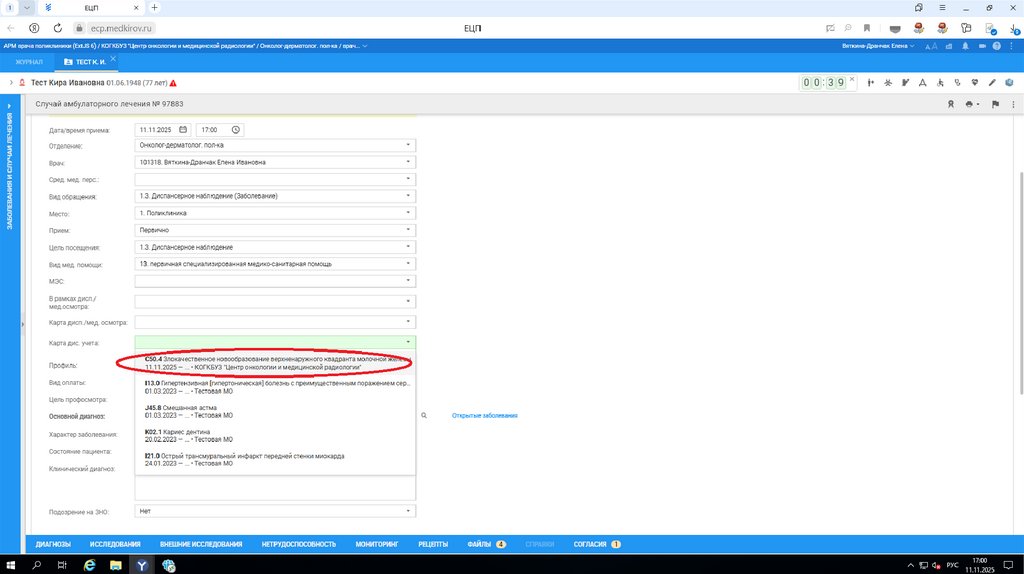Open the НЕТРУДОСПОСОБНОСТЬ section tab
Screen dimensions: 1024x574
click(x=298, y=544)
